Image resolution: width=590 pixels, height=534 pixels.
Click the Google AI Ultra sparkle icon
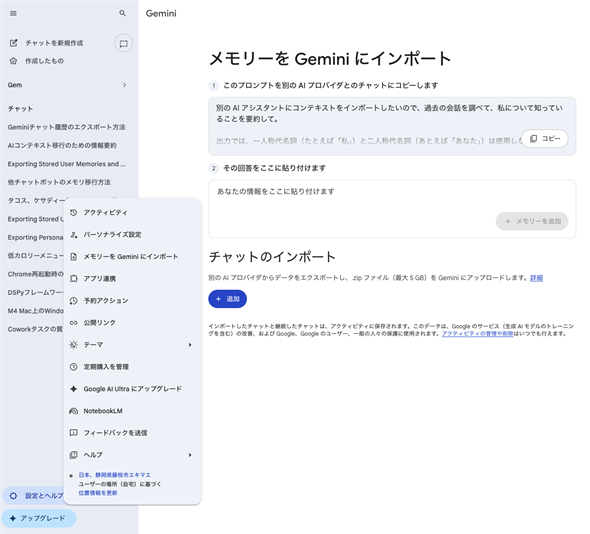point(74,389)
